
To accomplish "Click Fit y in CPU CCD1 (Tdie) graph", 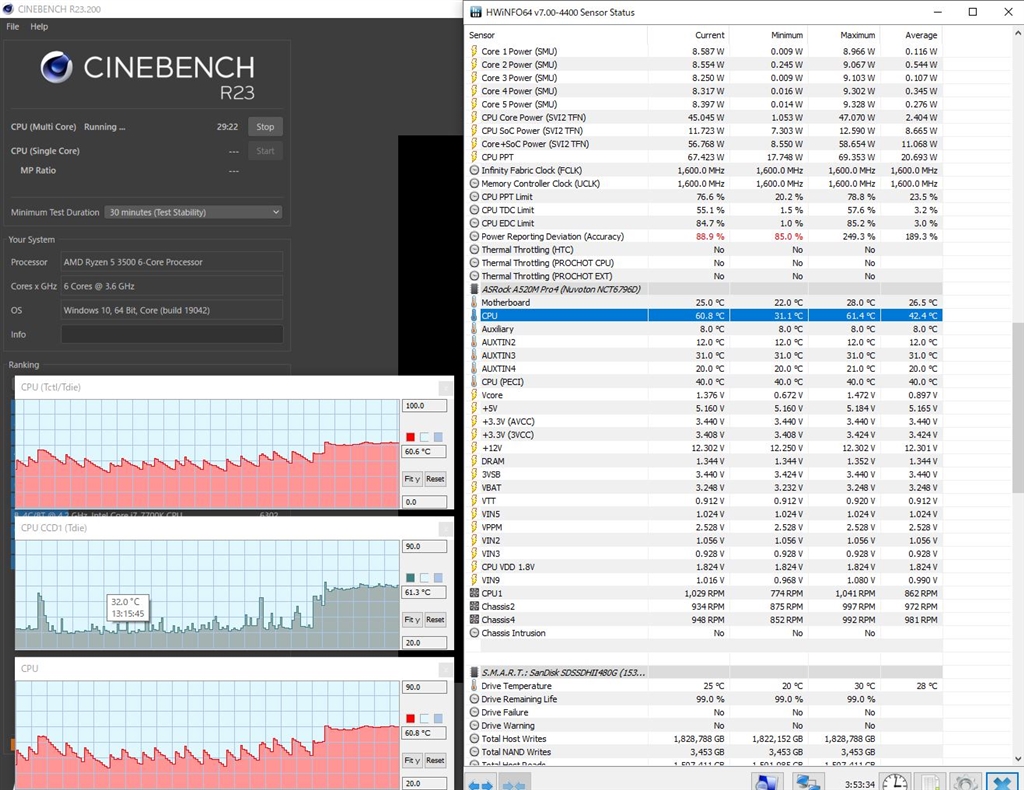I will [411, 619].
